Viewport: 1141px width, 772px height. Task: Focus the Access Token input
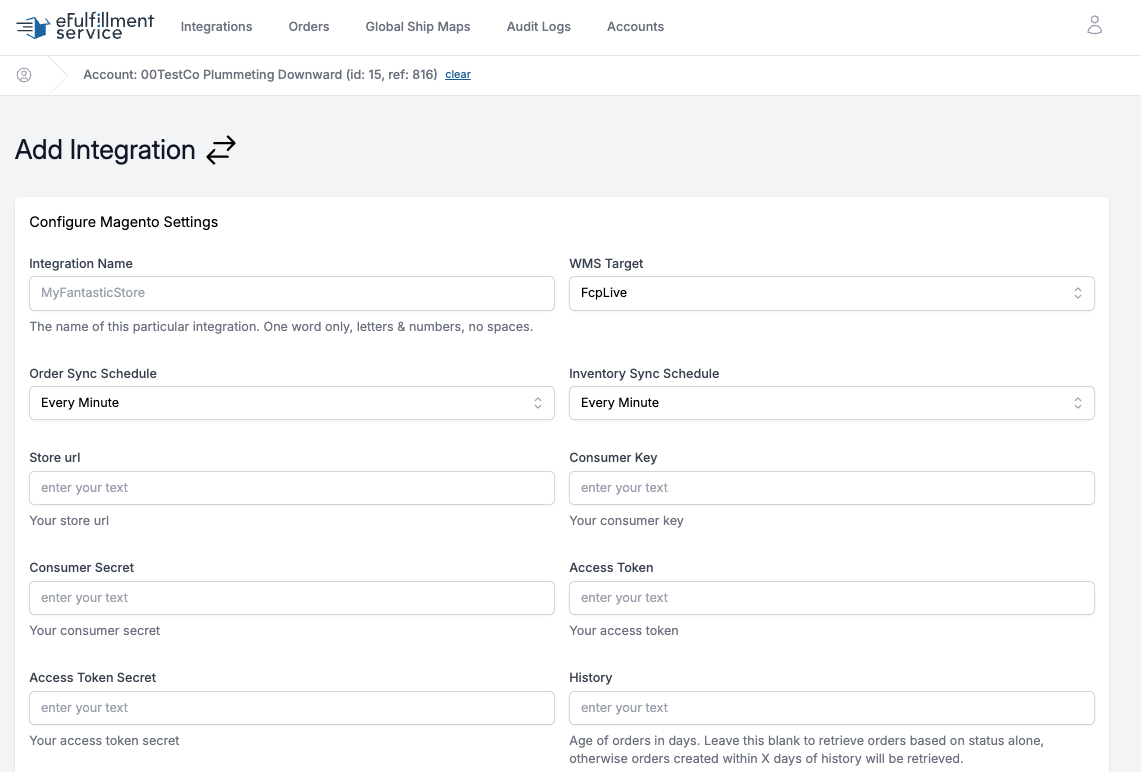832,598
